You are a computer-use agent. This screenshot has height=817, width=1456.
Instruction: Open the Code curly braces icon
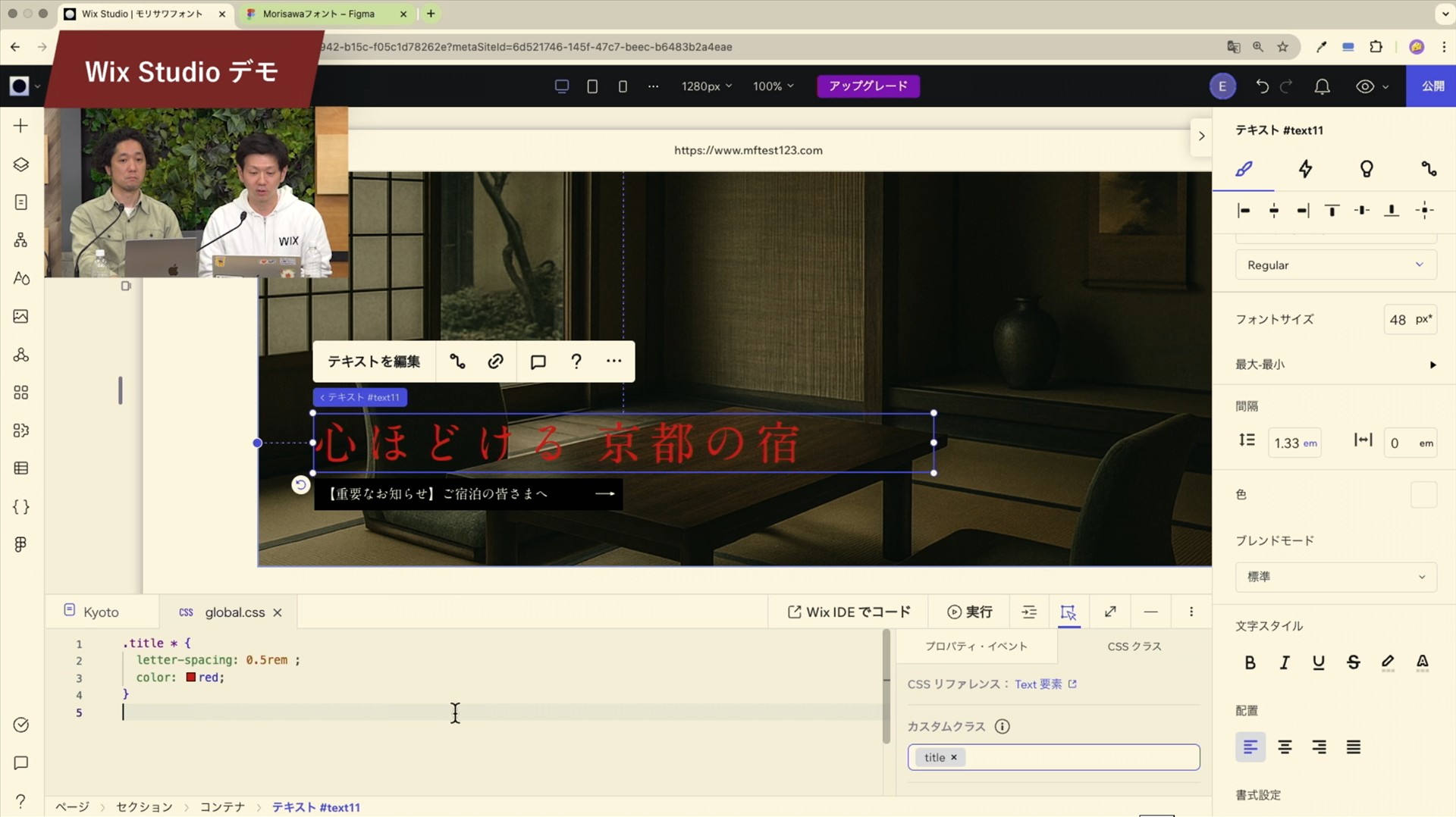(x=20, y=506)
